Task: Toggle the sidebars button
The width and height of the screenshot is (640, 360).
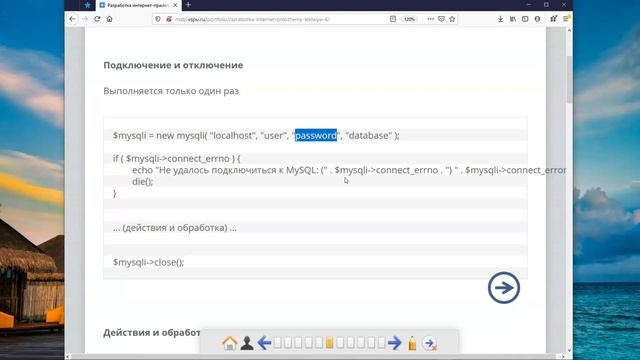Action: click(x=525, y=19)
